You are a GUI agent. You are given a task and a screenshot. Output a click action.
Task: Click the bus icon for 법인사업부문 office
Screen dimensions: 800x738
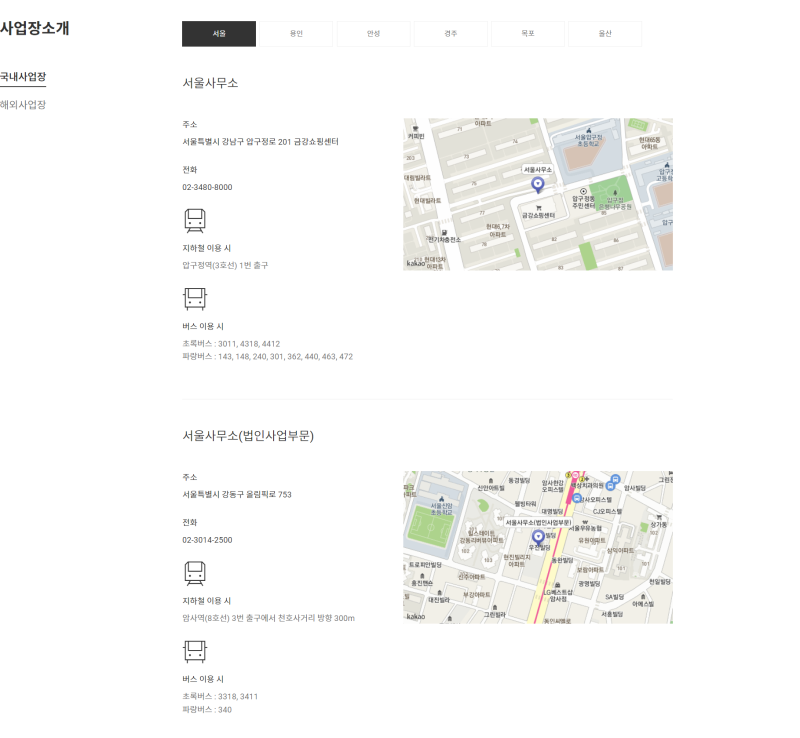tap(194, 651)
